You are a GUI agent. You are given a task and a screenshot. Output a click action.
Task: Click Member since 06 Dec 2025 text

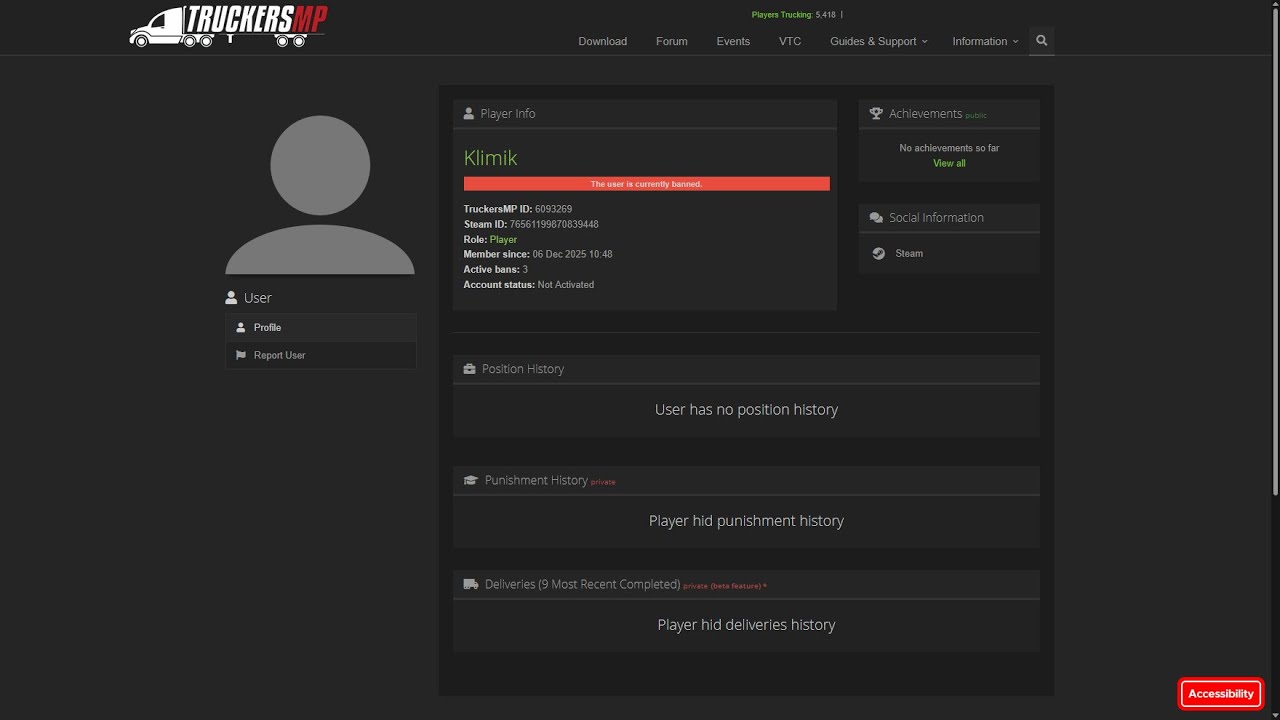point(538,255)
